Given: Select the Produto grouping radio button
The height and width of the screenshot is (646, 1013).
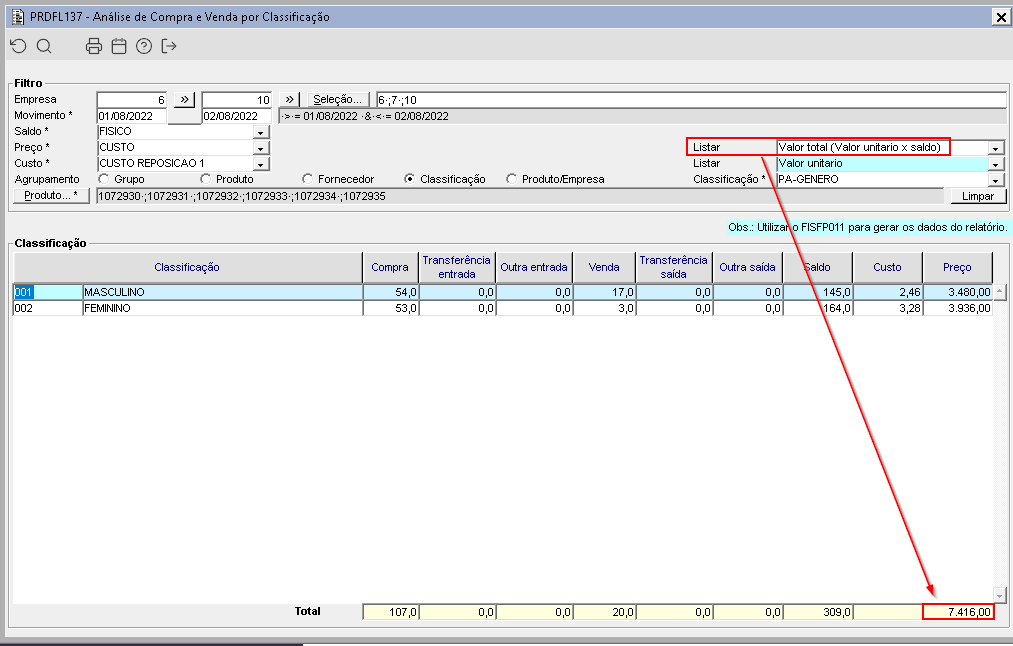Looking at the screenshot, I should (x=205, y=179).
